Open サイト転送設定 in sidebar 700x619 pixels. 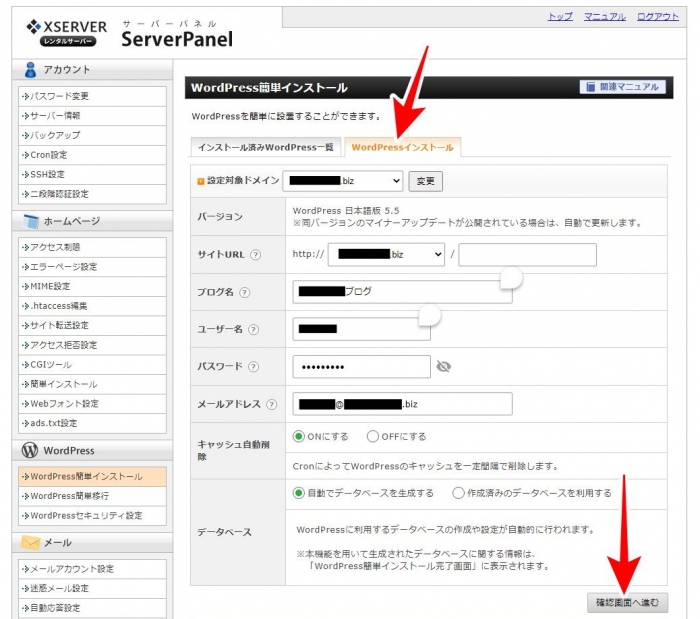point(92,325)
